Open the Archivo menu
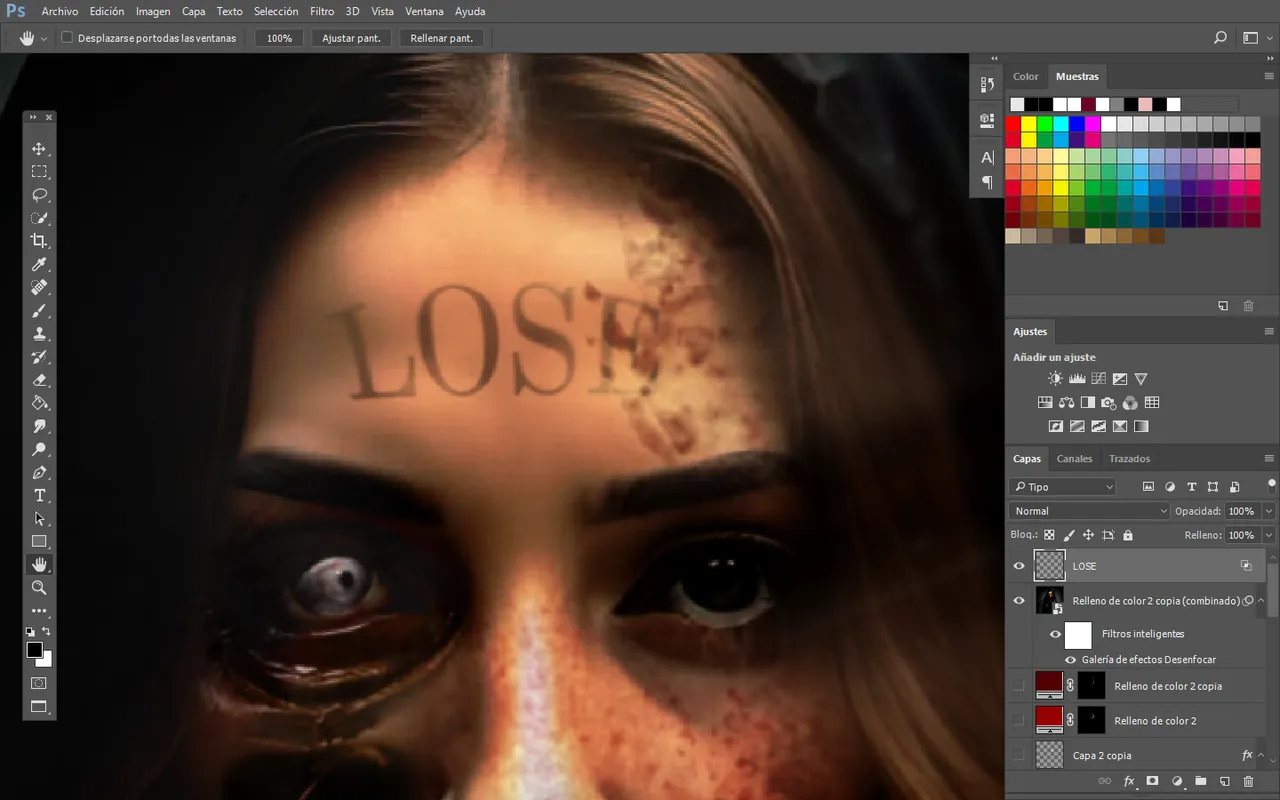This screenshot has height=800, width=1280. (x=60, y=12)
